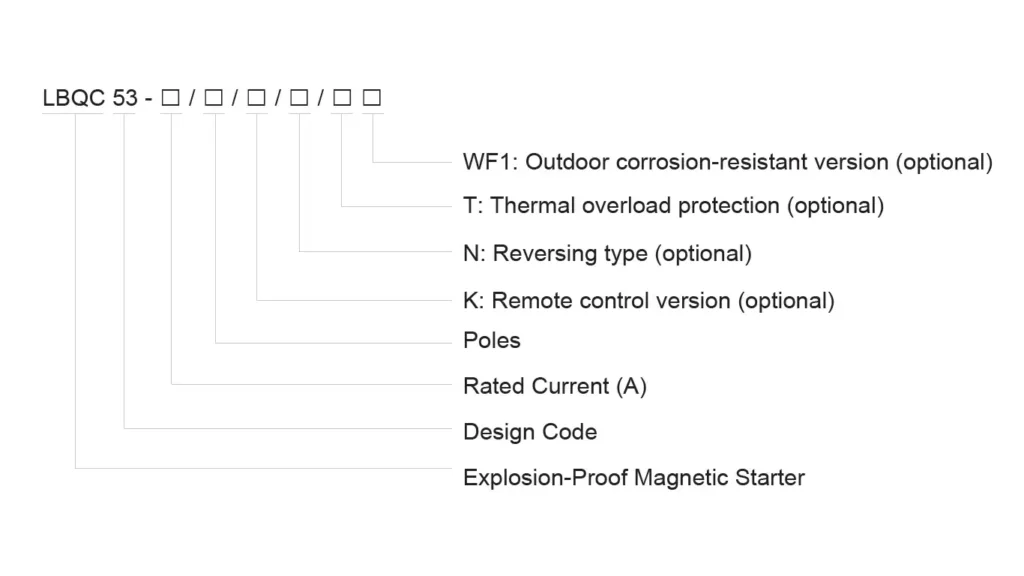Image resolution: width=1024 pixels, height=576 pixels.
Task: Select the second placeholder box for Poles
Action: (x=213, y=99)
